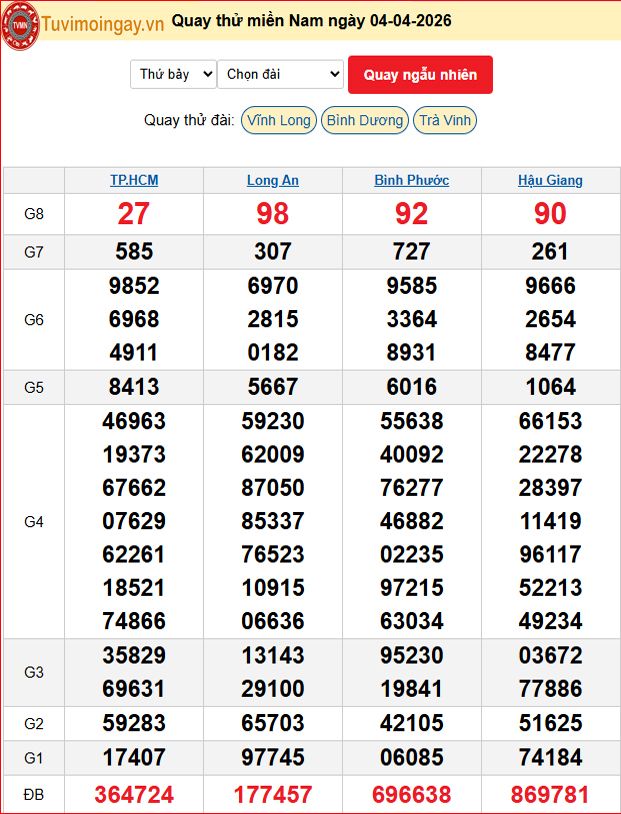Click the G8 prize row label
621x814 pixels.
(34, 214)
